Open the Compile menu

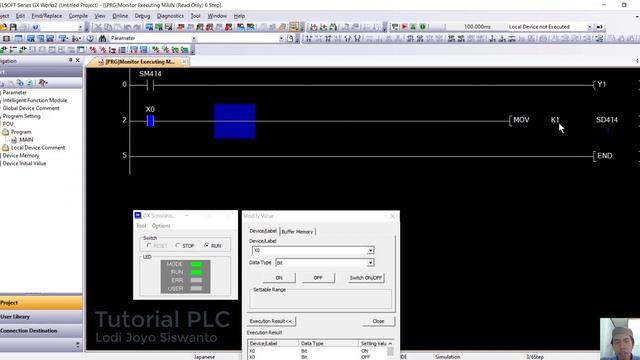tap(78, 16)
